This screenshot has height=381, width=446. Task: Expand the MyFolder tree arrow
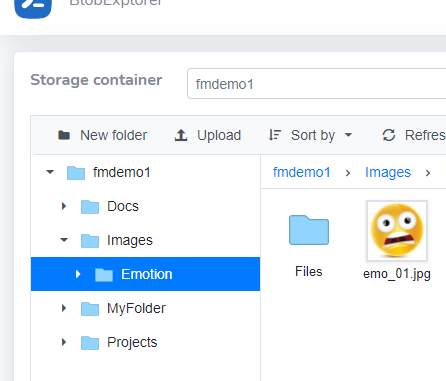[x=64, y=308]
